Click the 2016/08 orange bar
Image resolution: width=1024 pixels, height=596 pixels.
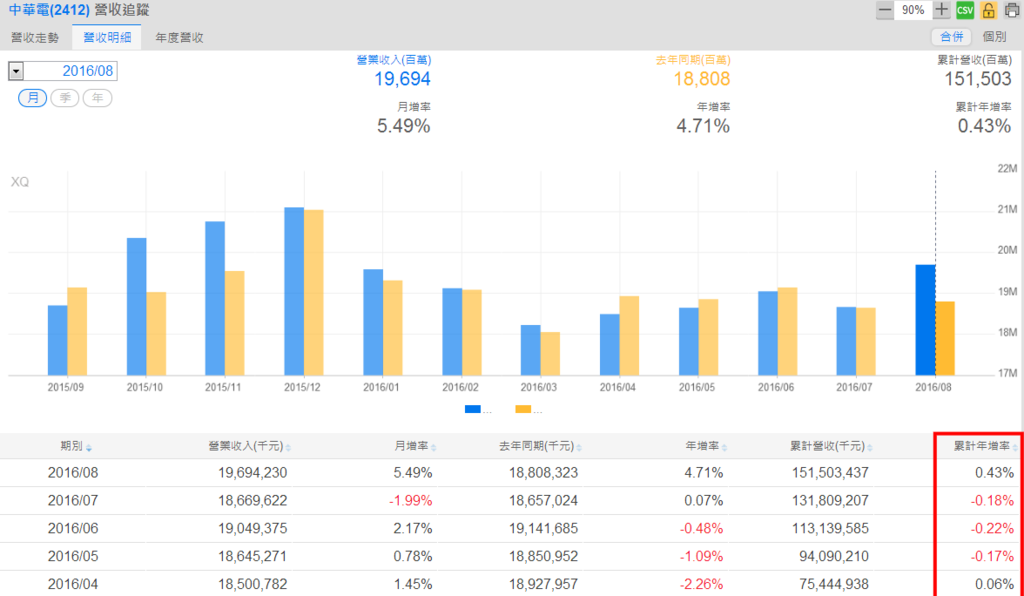tap(945, 338)
